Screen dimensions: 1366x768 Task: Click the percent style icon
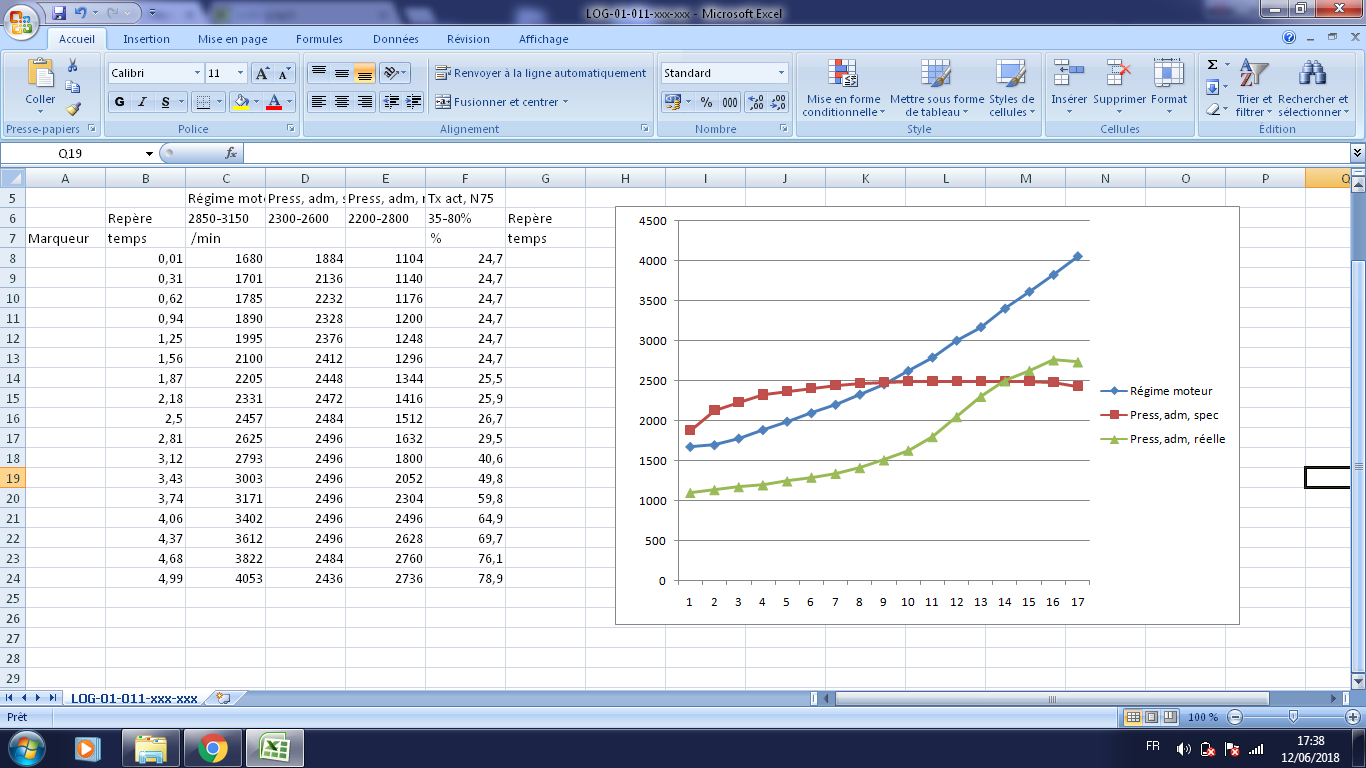coord(706,102)
